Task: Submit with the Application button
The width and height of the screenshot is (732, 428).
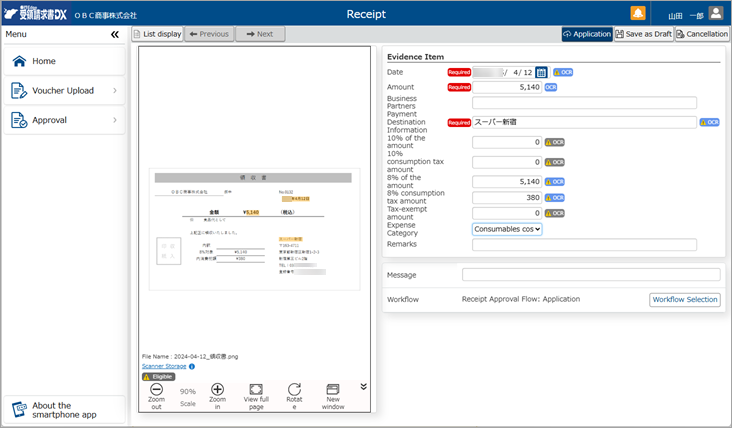Action: point(587,34)
